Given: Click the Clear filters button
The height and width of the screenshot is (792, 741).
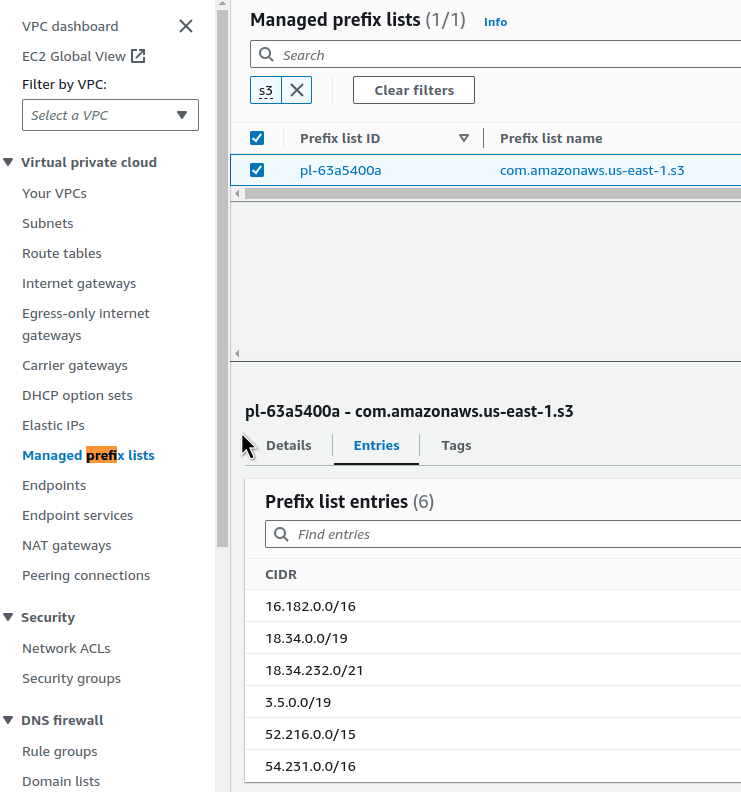Looking at the screenshot, I should click(x=414, y=90).
